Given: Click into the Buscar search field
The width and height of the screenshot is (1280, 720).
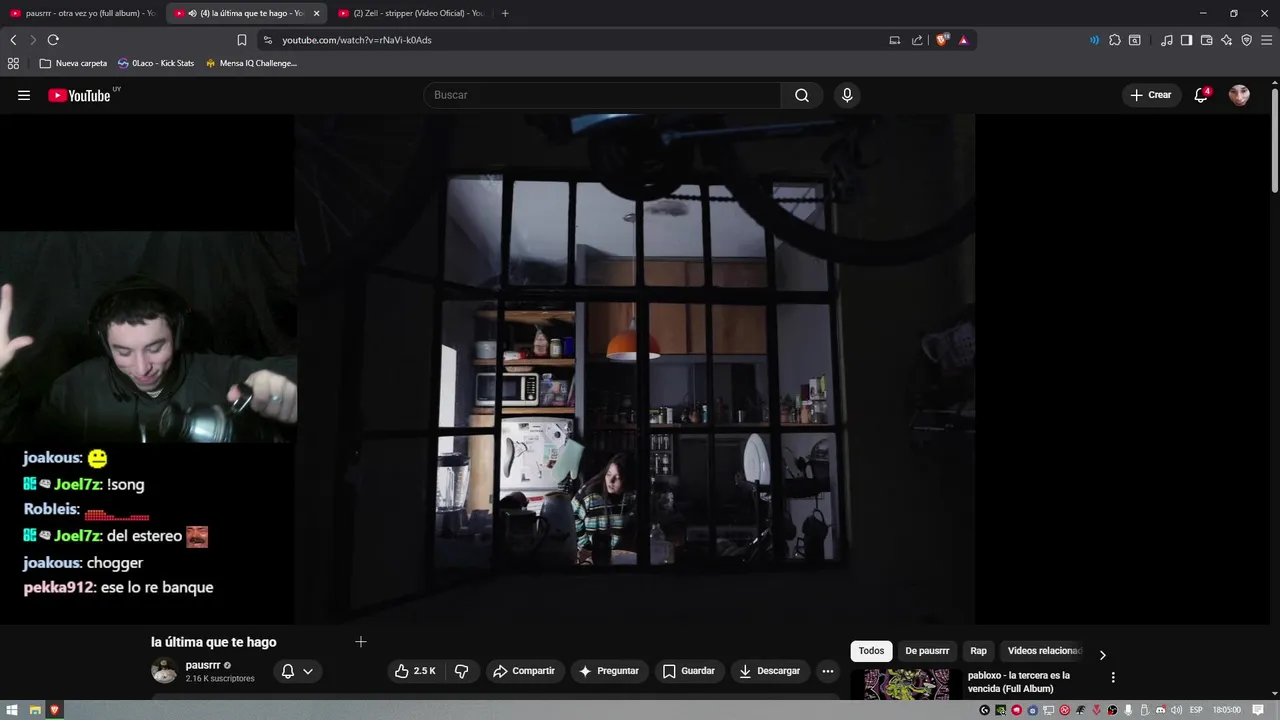Looking at the screenshot, I should 603,95.
